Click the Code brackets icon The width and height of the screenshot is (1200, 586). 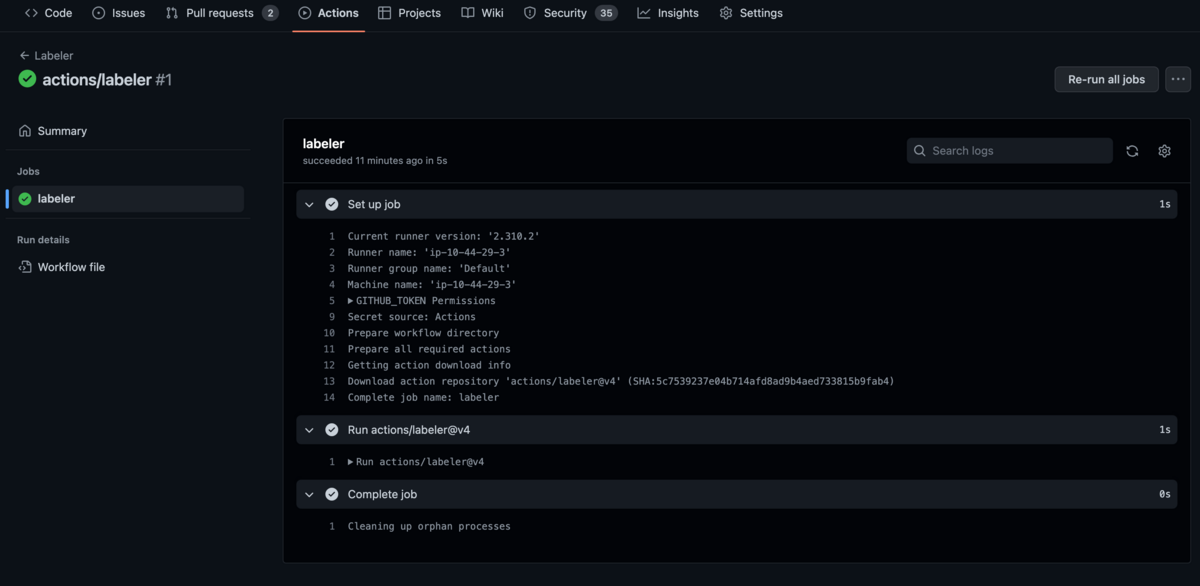pyautogui.click(x=31, y=13)
